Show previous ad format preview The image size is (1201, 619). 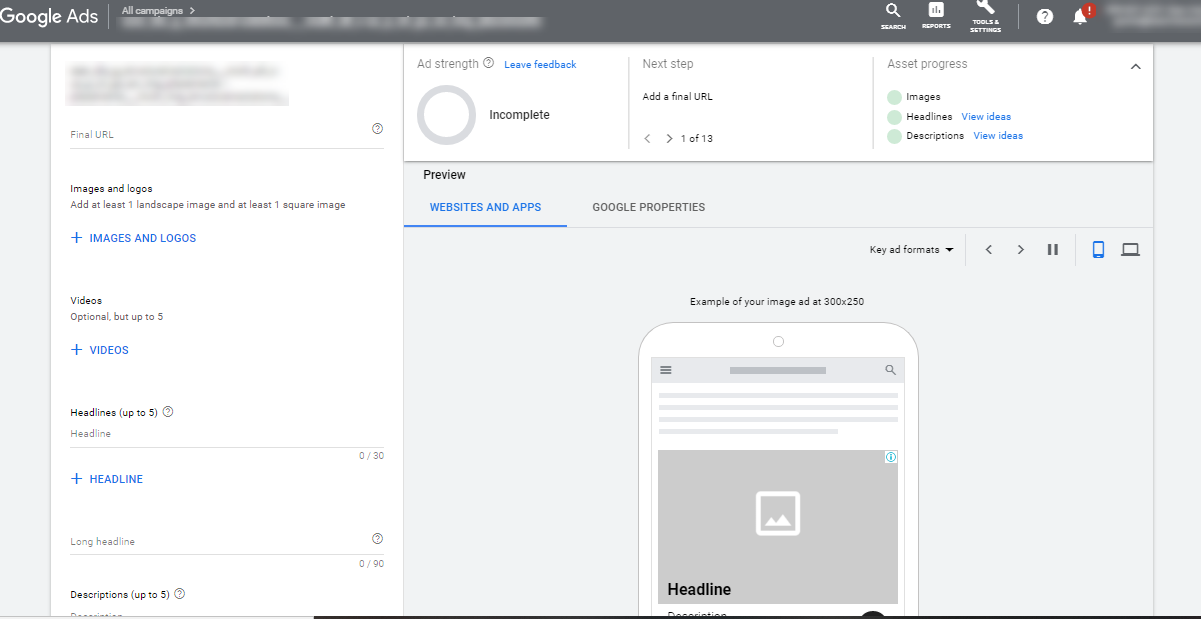pyautogui.click(x=988, y=250)
